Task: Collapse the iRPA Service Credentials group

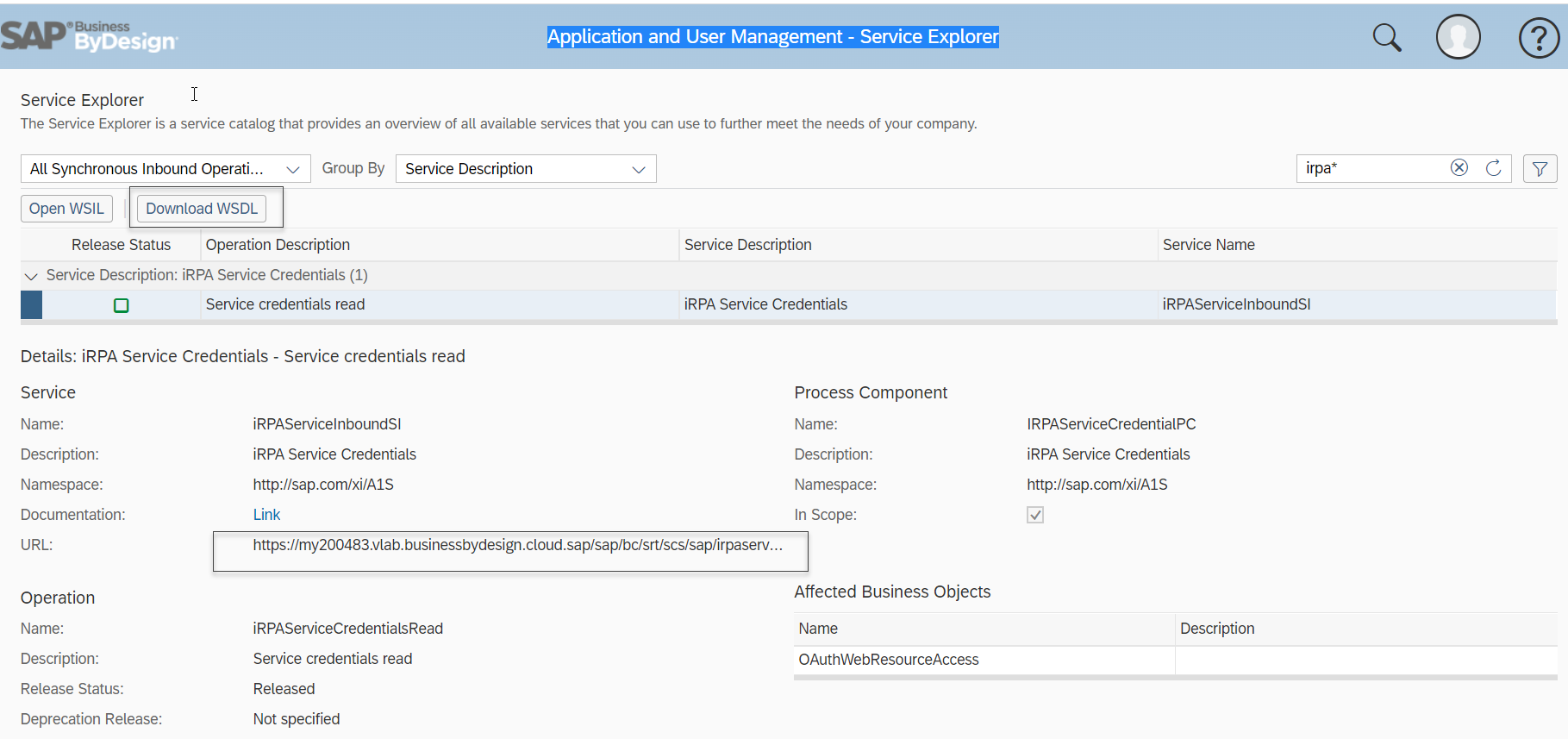Action: point(31,276)
